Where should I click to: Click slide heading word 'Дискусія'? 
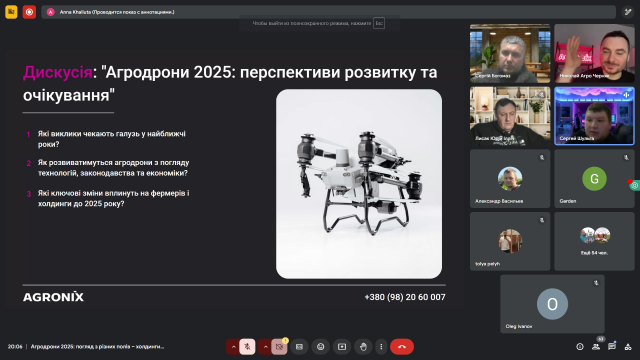[58, 72]
